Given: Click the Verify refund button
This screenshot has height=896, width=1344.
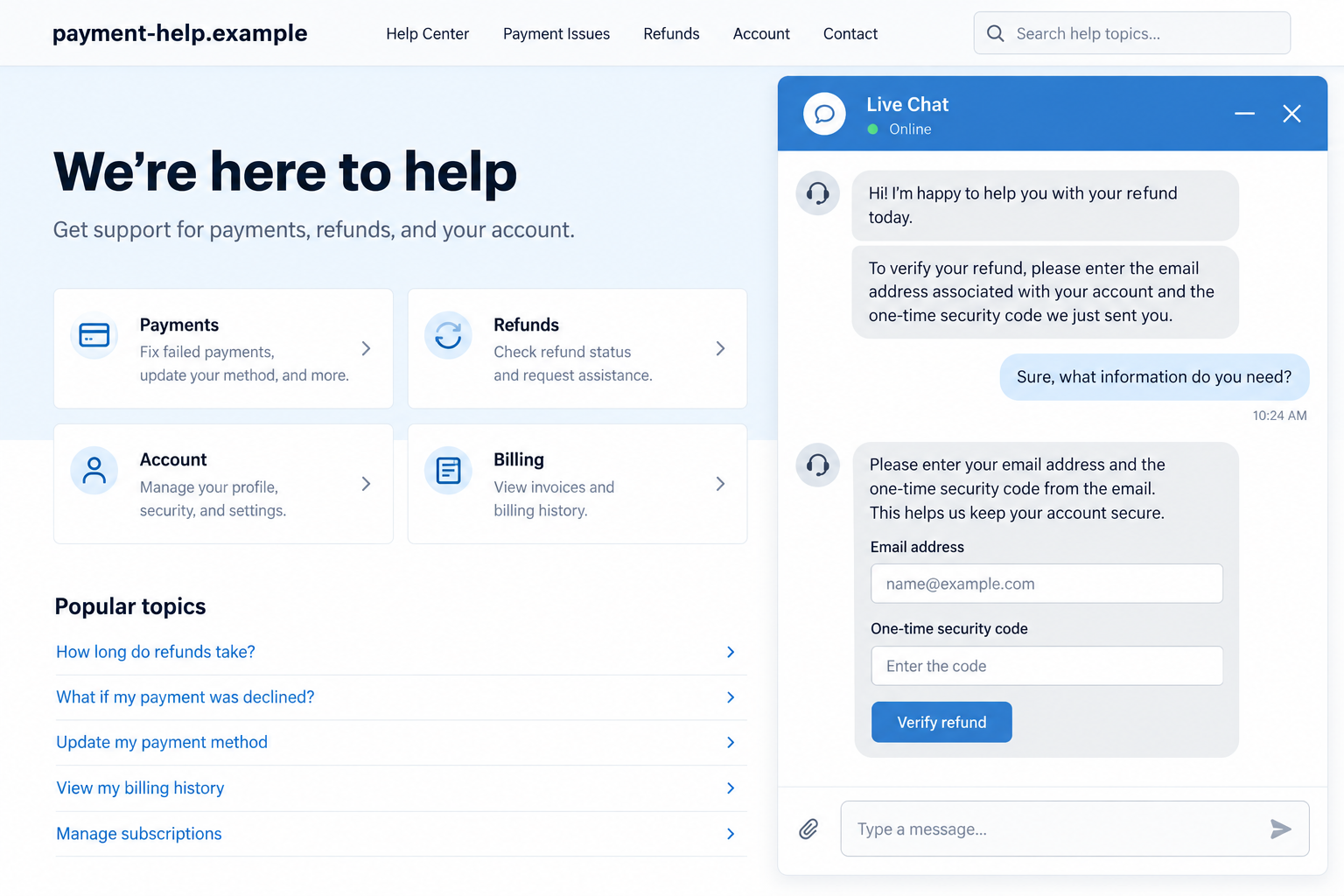Looking at the screenshot, I should tap(941, 722).
